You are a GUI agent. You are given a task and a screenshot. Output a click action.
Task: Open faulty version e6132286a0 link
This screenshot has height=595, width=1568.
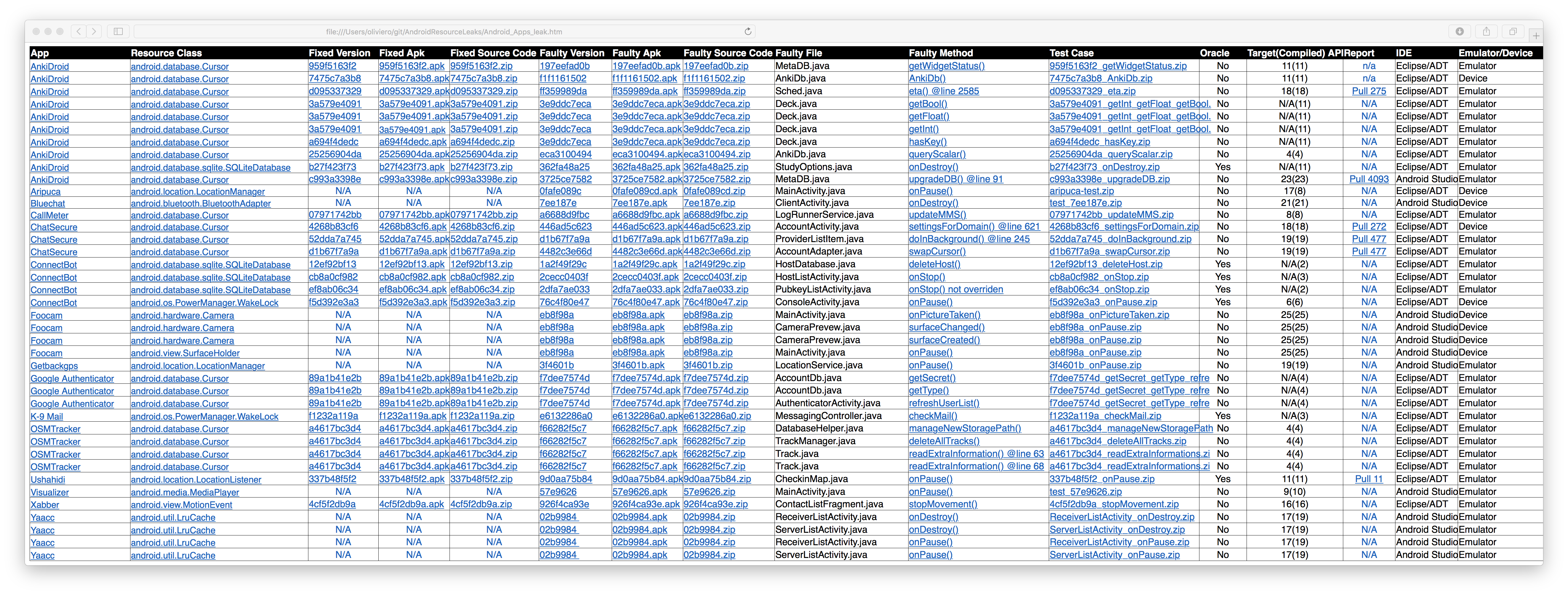tap(565, 415)
